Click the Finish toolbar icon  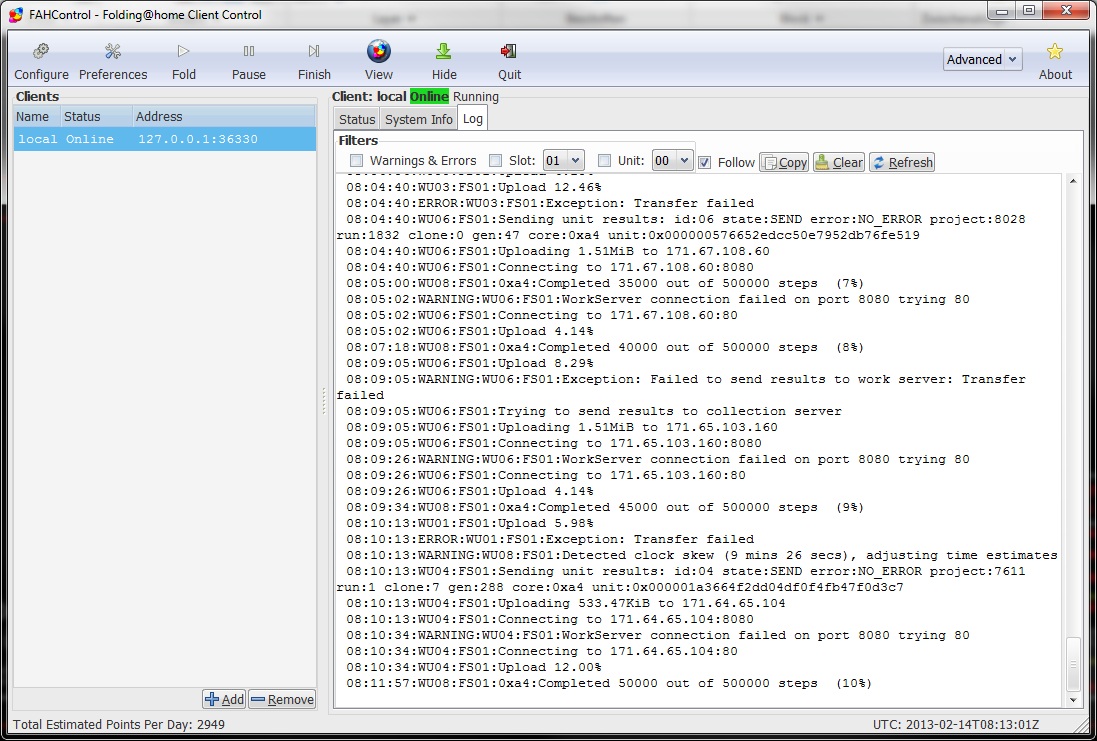314,61
